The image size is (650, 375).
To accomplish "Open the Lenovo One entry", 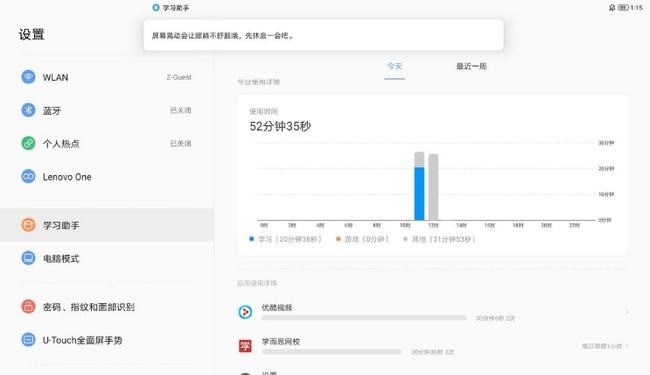I will click(x=107, y=177).
